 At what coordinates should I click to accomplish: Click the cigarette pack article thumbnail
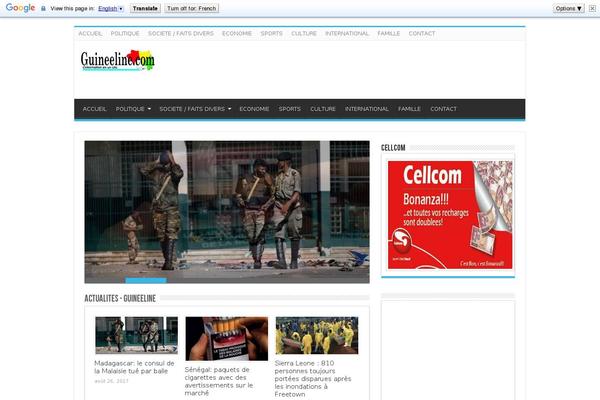[227, 338]
